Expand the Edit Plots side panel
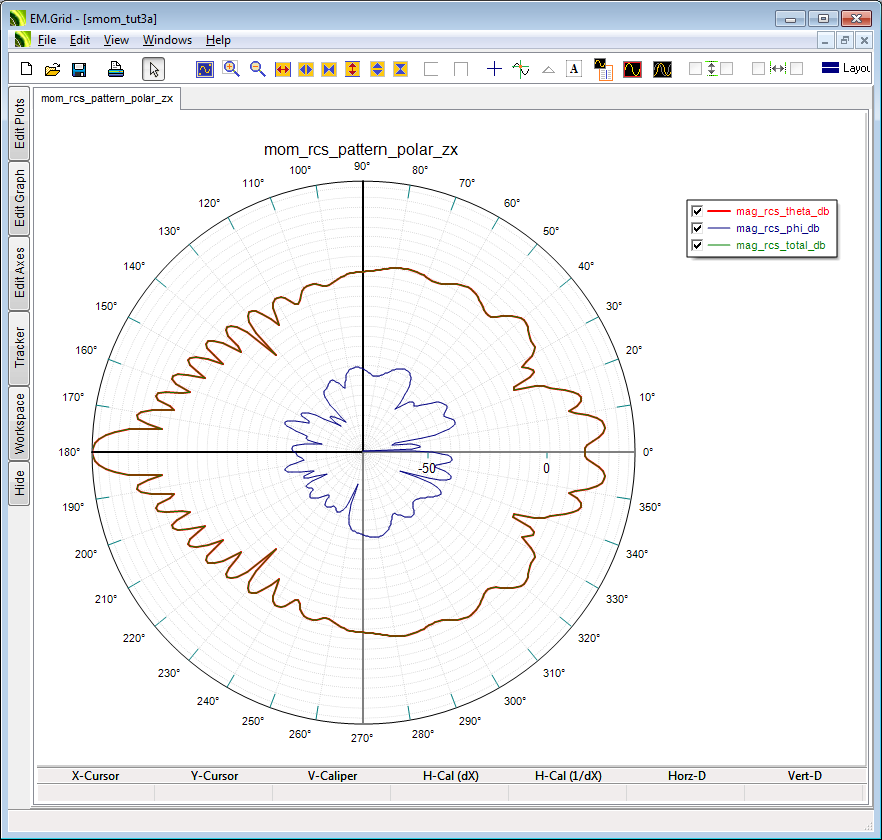Viewport: 882px width, 840px height. pyautogui.click(x=19, y=123)
